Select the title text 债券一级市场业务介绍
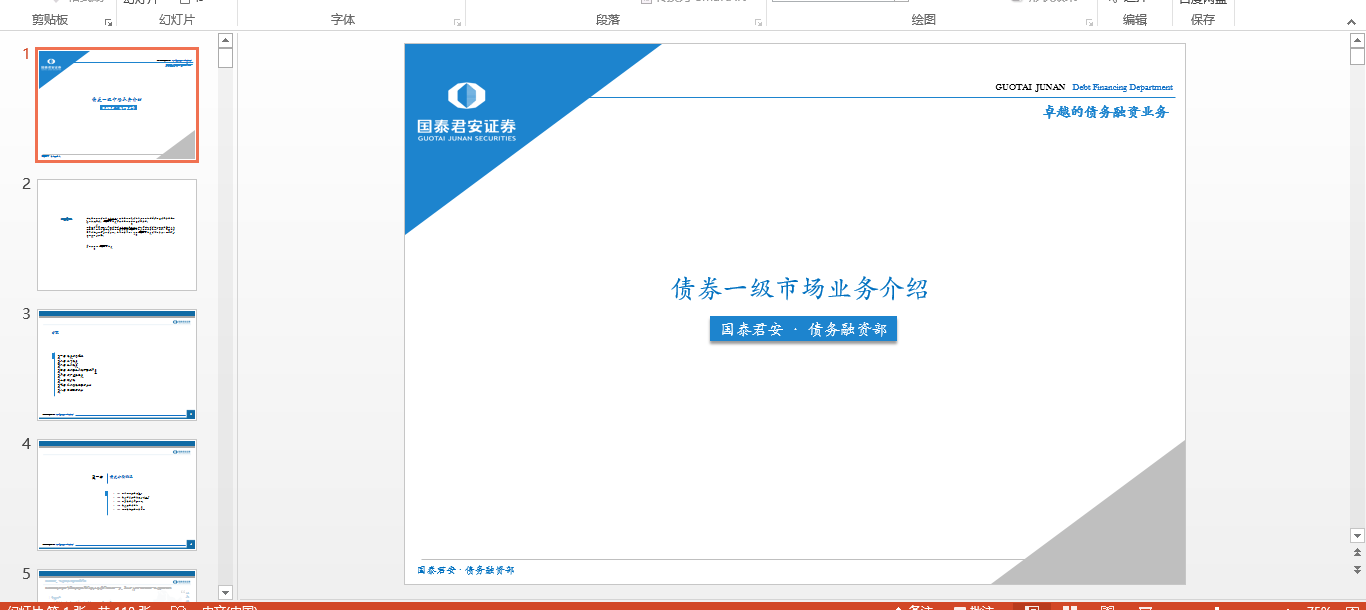 [x=800, y=289]
